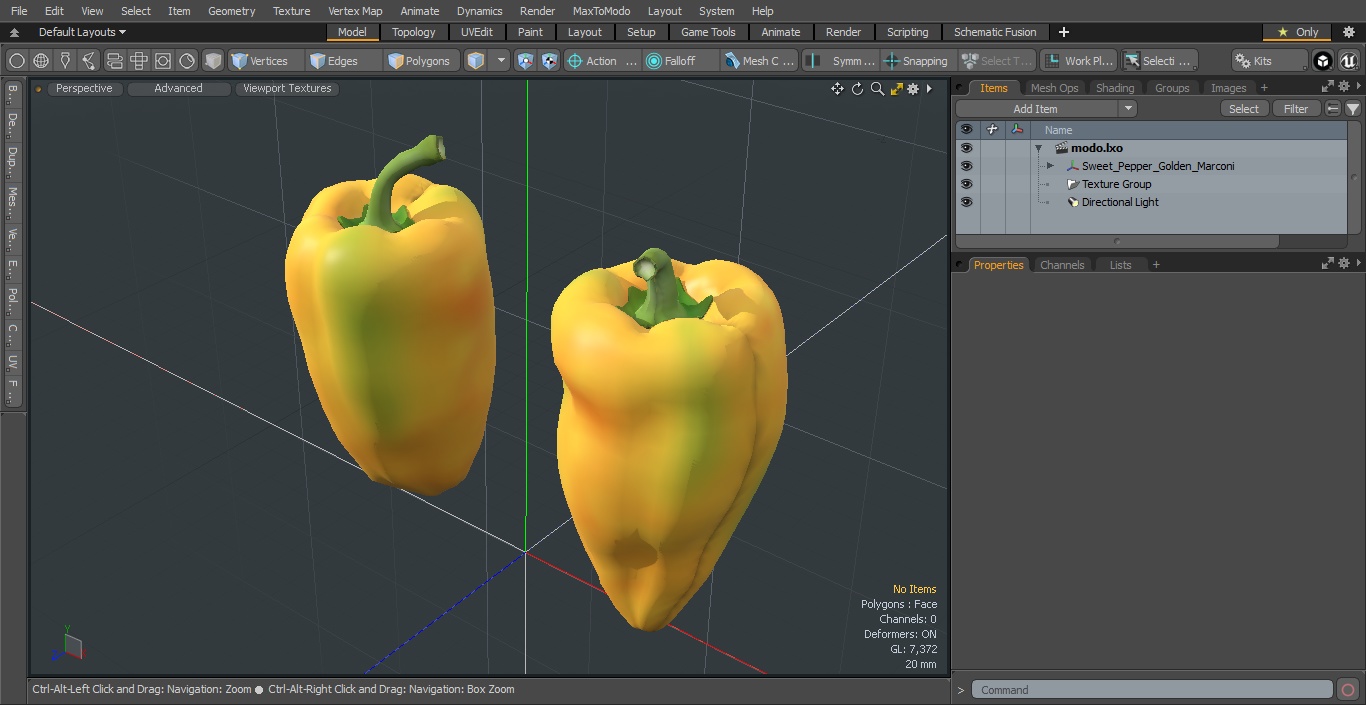This screenshot has height=705, width=1366.
Task: Click the curve tool icon
Action: [x=89, y=61]
